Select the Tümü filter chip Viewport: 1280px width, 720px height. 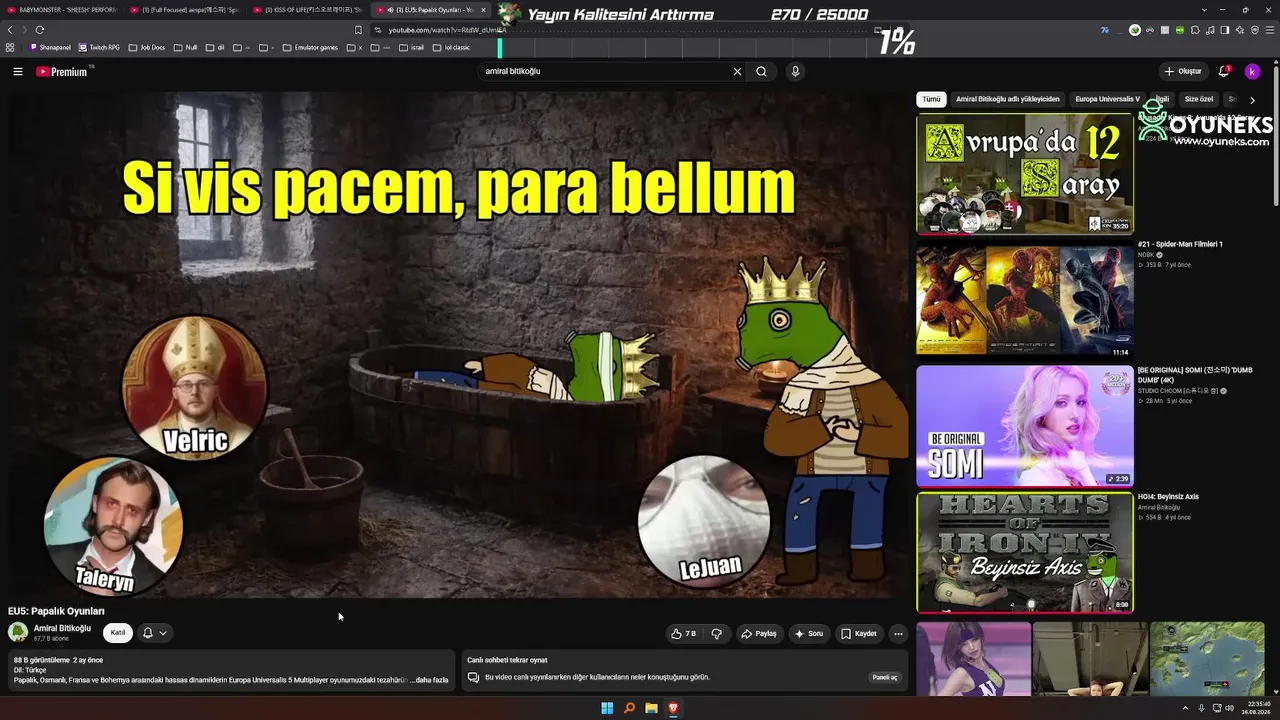931,99
